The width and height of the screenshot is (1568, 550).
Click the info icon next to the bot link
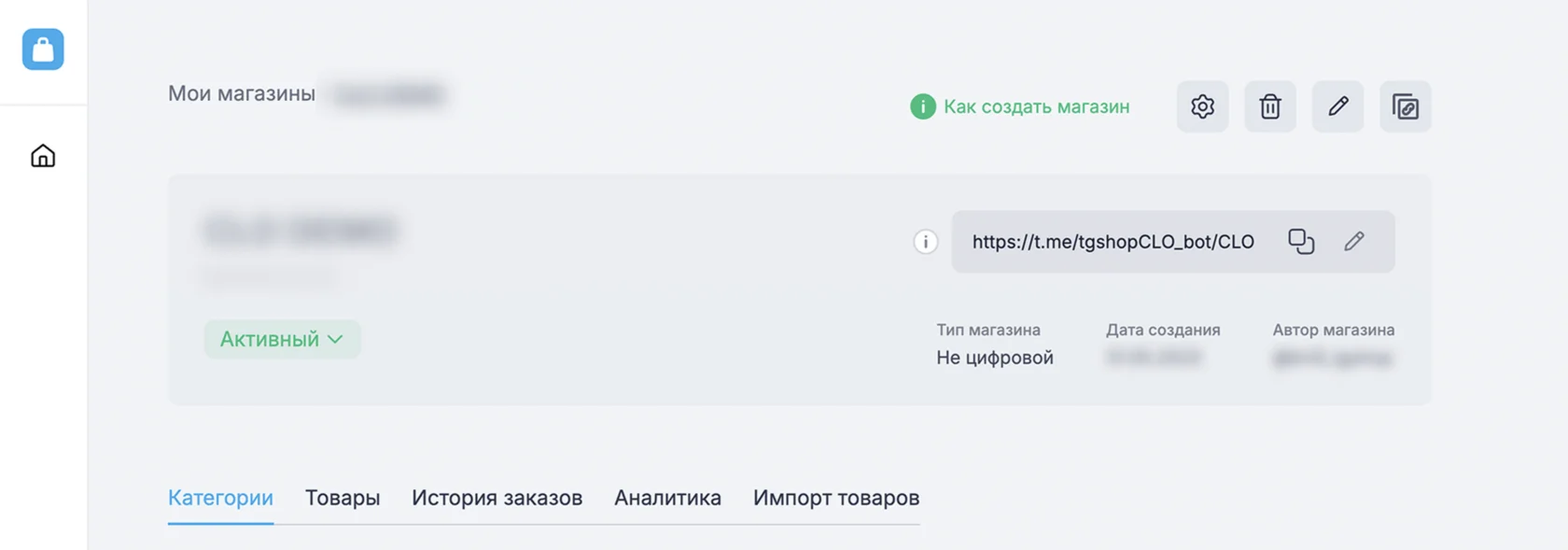(x=925, y=241)
